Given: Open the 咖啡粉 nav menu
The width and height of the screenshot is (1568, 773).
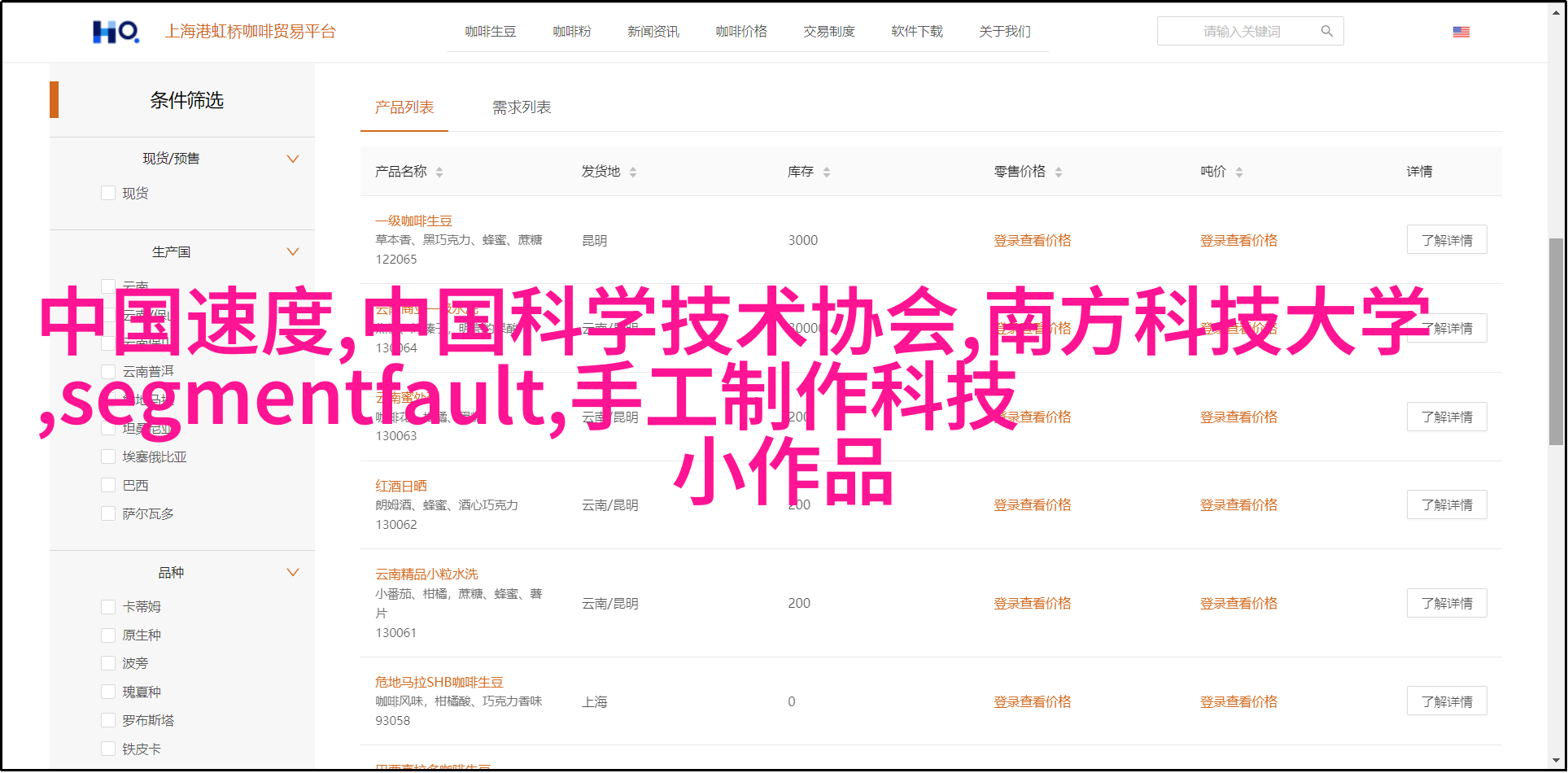Looking at the screenshot, I should 572,32.
